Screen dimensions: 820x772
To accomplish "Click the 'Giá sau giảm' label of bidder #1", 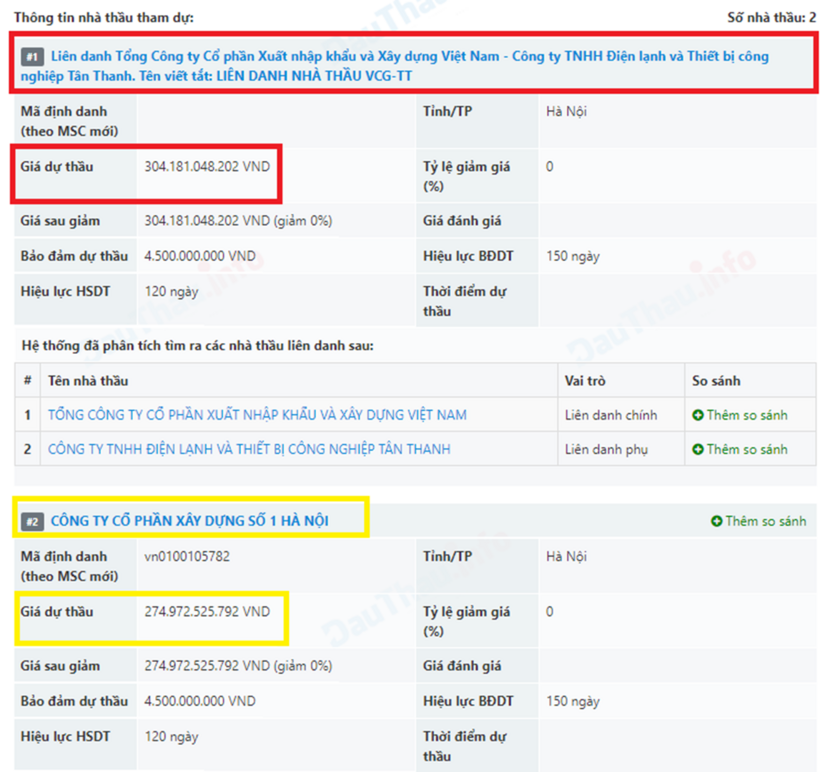I will pyautogui.click(x=60, y=221).
